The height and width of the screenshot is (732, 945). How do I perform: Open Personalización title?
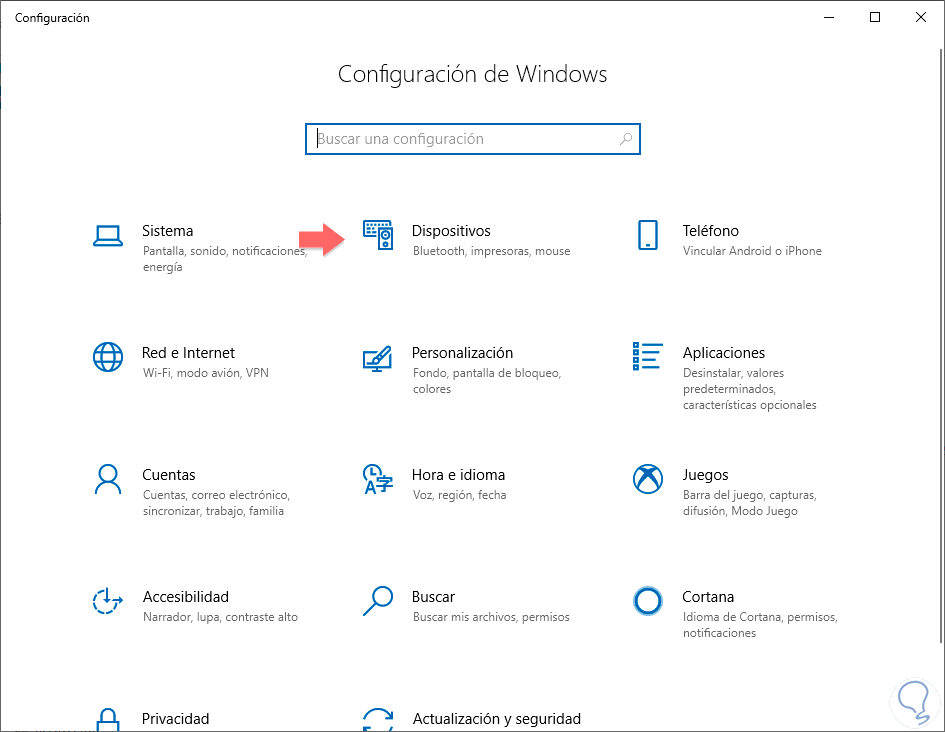[x=462, y=352]
